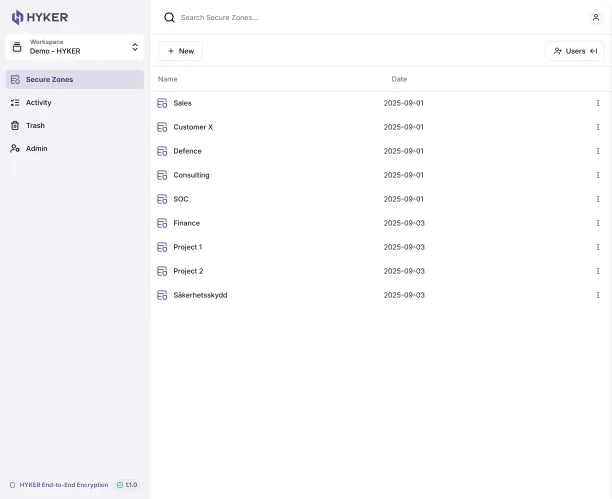Sort by the Date column header
The width and height of the screenshot is (612, 499).
coord(399,79)
